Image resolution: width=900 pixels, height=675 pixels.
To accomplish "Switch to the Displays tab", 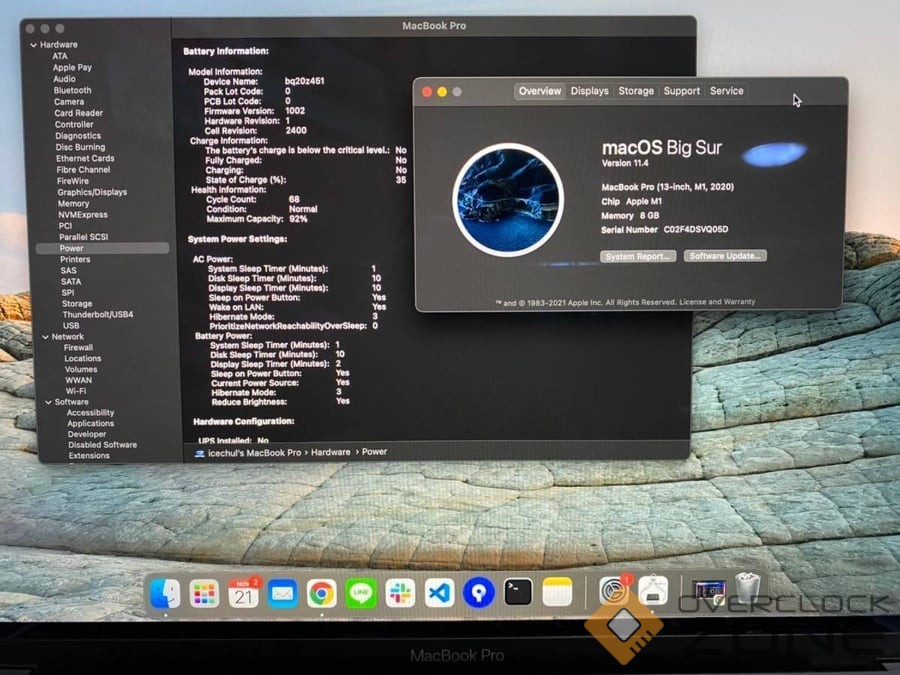I will pyautogui.click(x=589, y=91).
